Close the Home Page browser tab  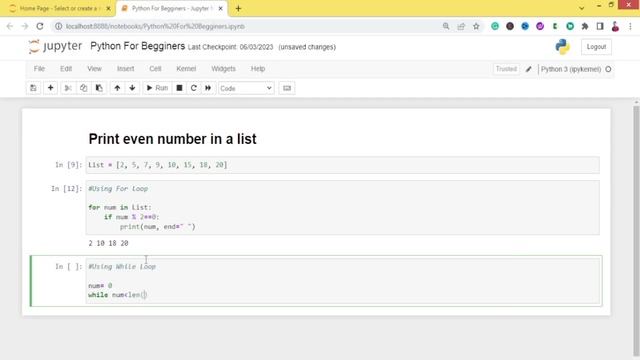pos(108,9)
